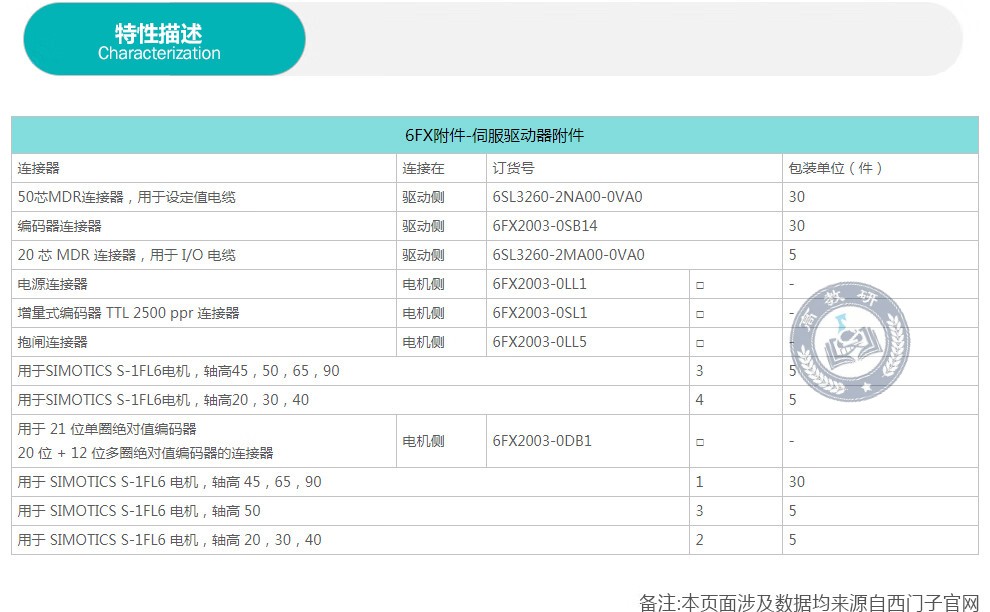Click package quantity 30 in the 轴高 45，65，90 row
The width and height of the screenshot is (990, 612).
click(x=797, y=483)
